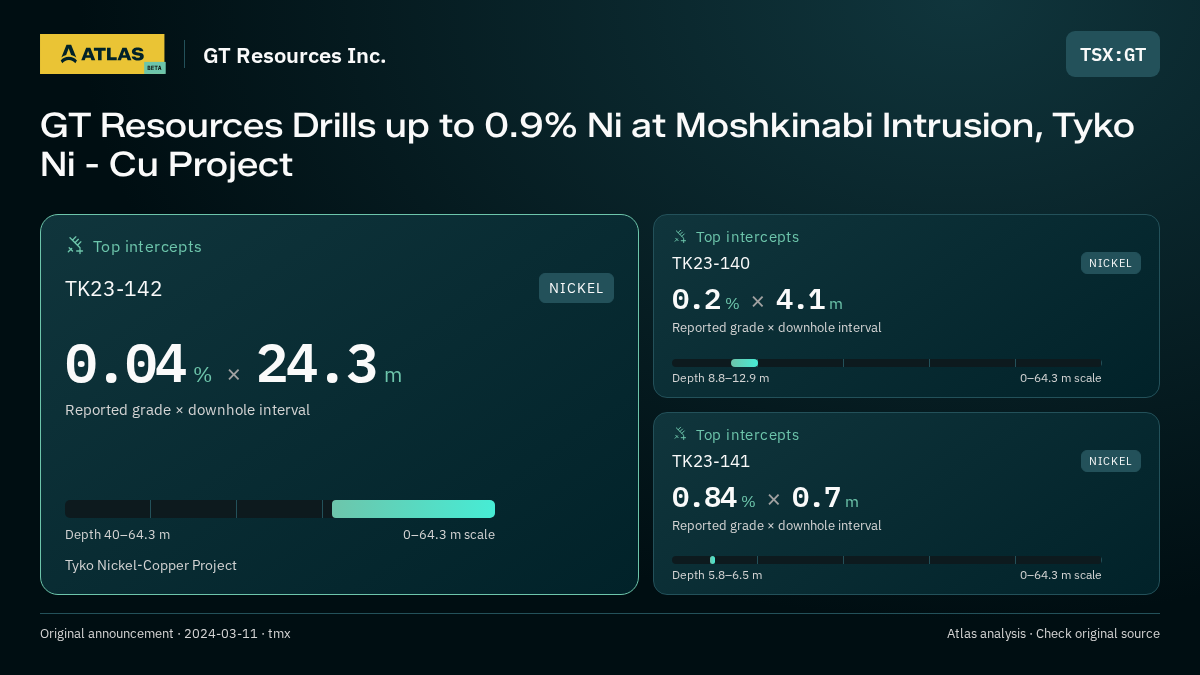Click '0–64.3 m scale' in TK23-141 card
This screenshot has width=1200, height=675.
pyautogui.click(x=1060, y=575)
